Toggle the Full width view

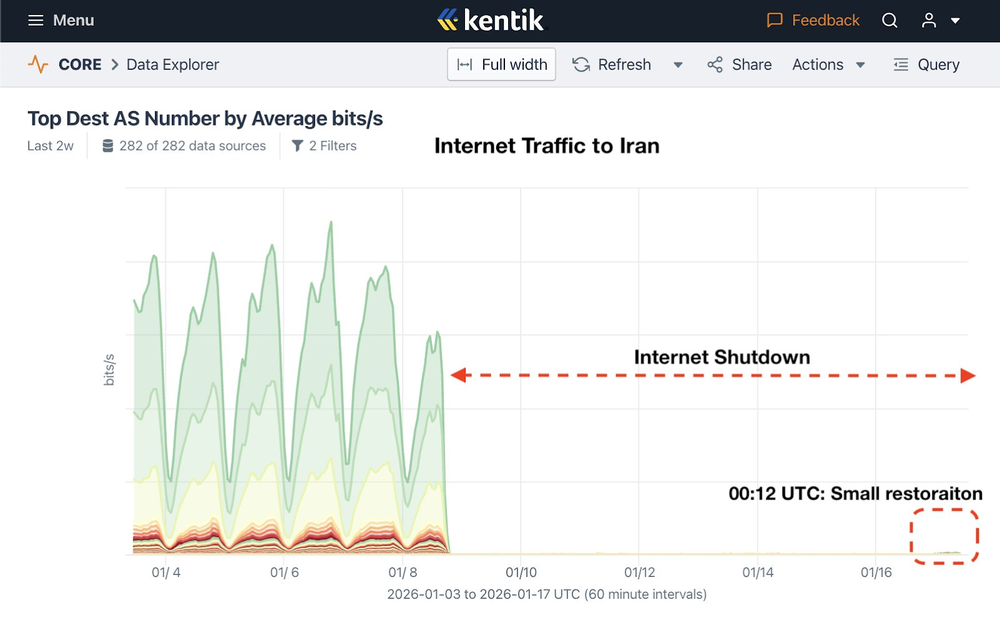point(502,65)
